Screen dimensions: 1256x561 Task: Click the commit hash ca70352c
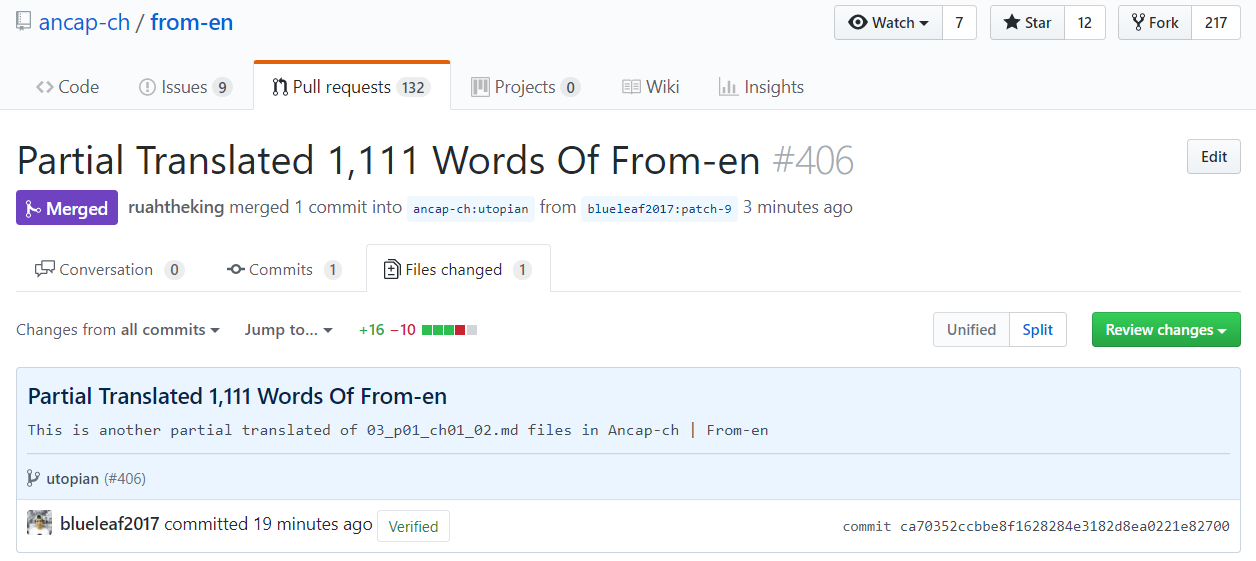pos(1064,526)
